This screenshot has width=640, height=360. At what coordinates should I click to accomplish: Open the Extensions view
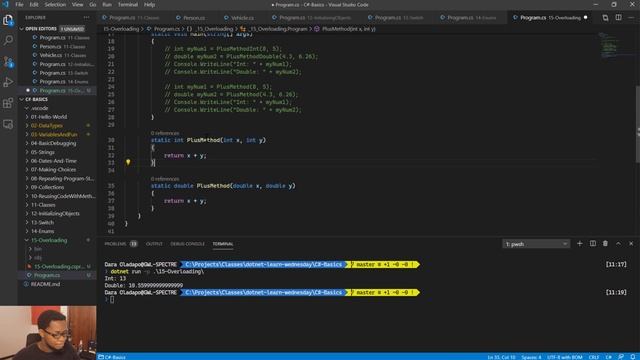[x=8, y=103]
